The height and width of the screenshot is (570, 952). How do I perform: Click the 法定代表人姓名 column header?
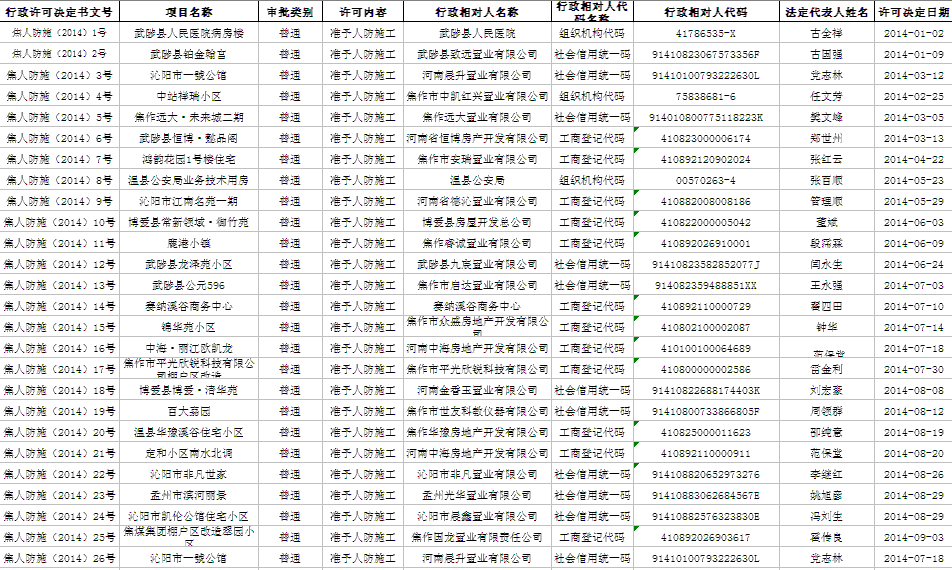[825, 11]
